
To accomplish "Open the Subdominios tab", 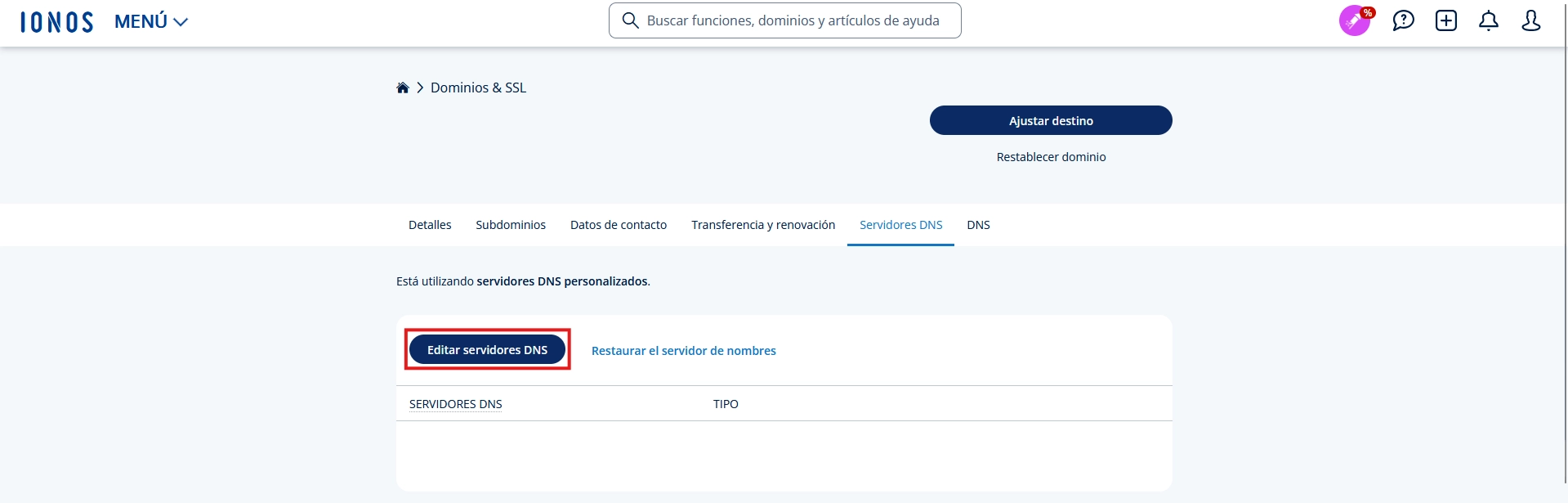I will tap(511, 225).
